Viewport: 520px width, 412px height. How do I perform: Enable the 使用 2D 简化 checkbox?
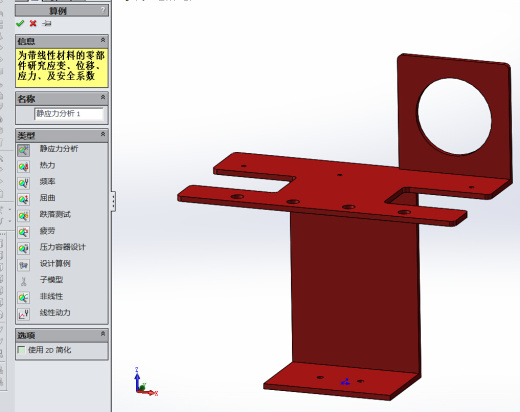tap(21, 350)
